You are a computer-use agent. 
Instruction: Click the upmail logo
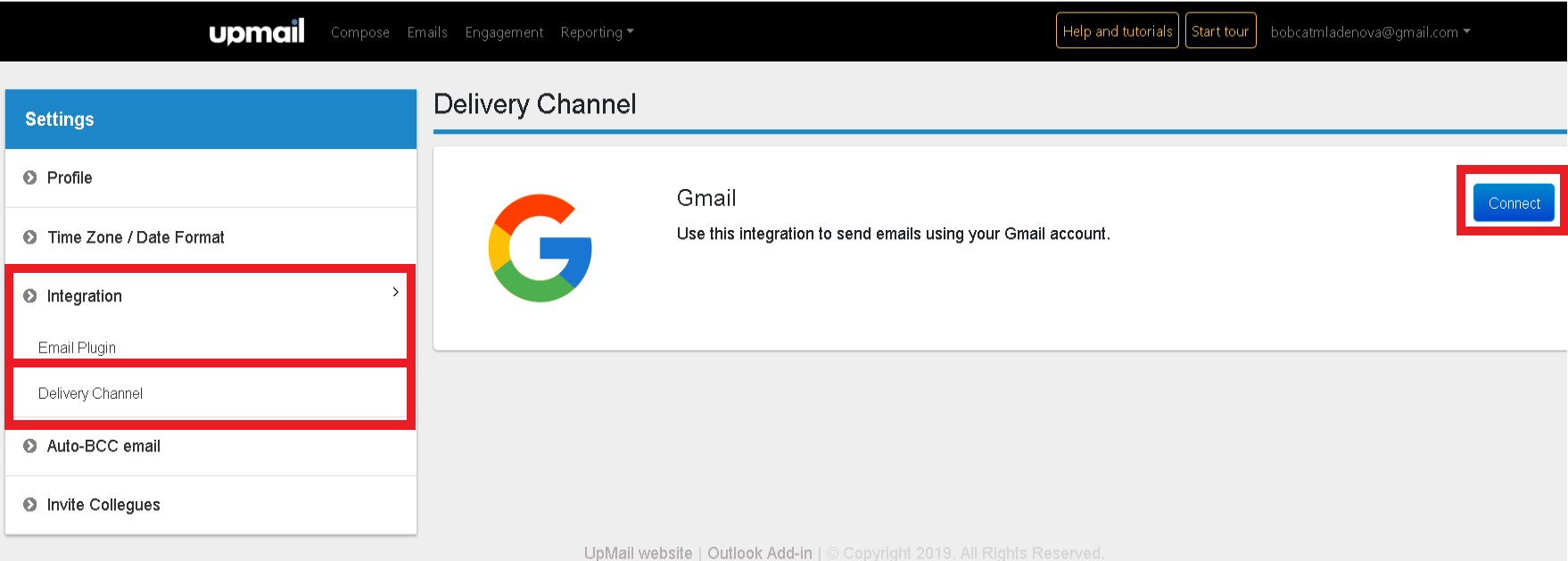256,32
